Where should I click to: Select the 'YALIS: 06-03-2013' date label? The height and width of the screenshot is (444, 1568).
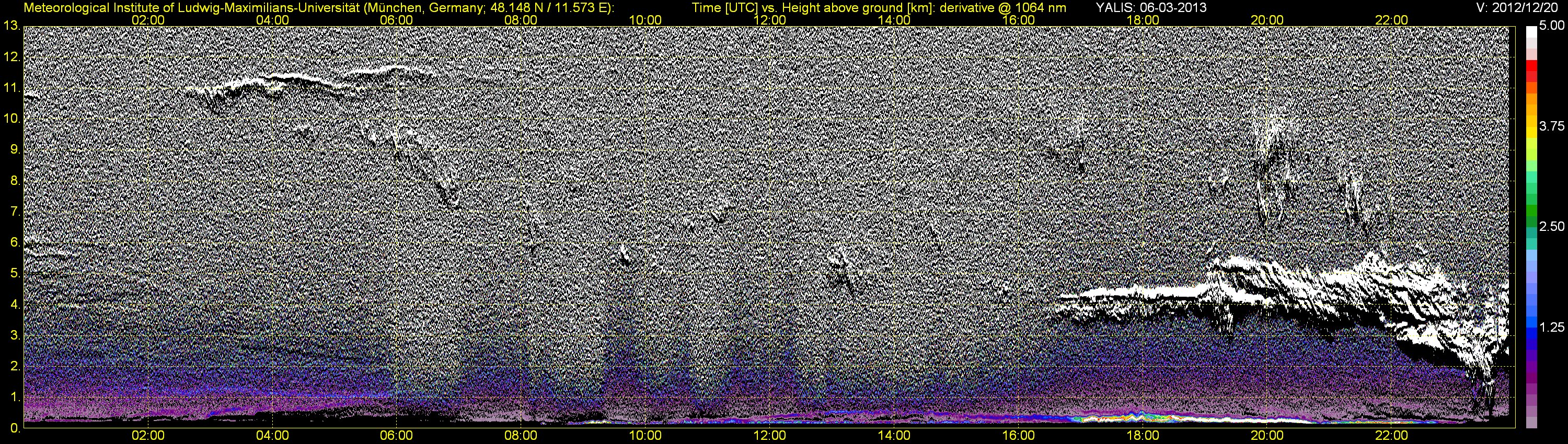[x=1151, y=7]
